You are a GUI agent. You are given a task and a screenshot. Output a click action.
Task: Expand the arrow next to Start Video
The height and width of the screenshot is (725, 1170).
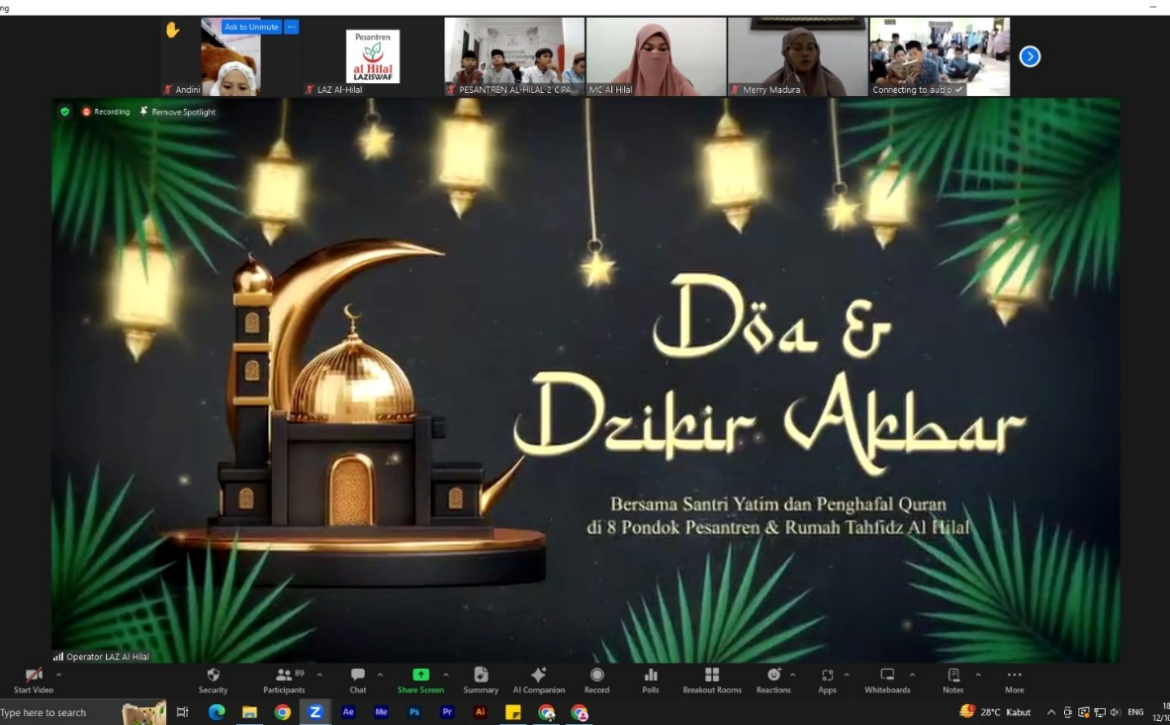click(58, 674)
